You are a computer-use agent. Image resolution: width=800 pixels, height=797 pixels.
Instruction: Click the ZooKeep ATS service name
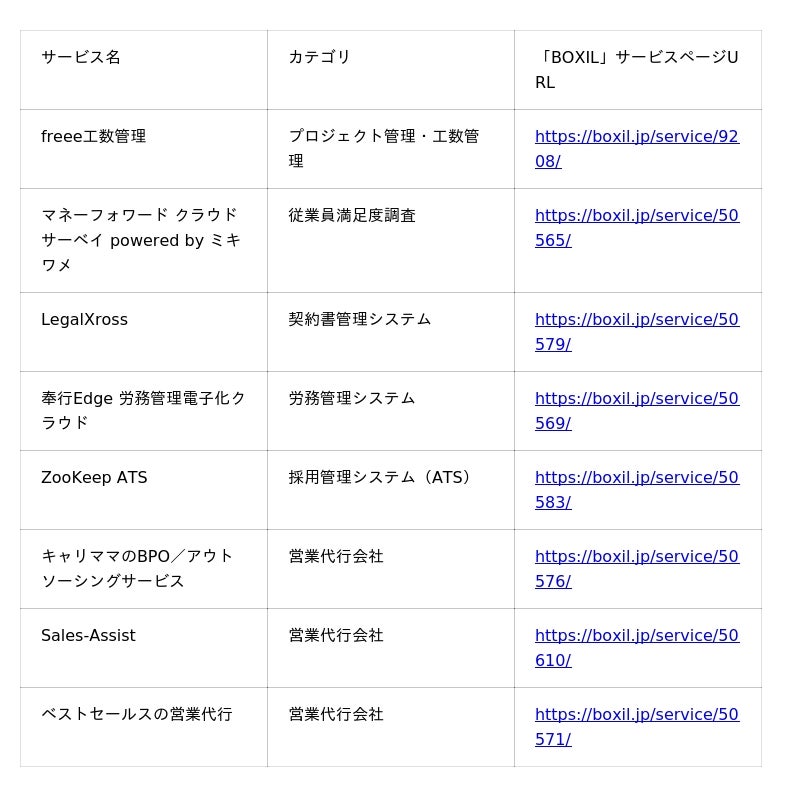pyautogui.click(x=94, y=478)
